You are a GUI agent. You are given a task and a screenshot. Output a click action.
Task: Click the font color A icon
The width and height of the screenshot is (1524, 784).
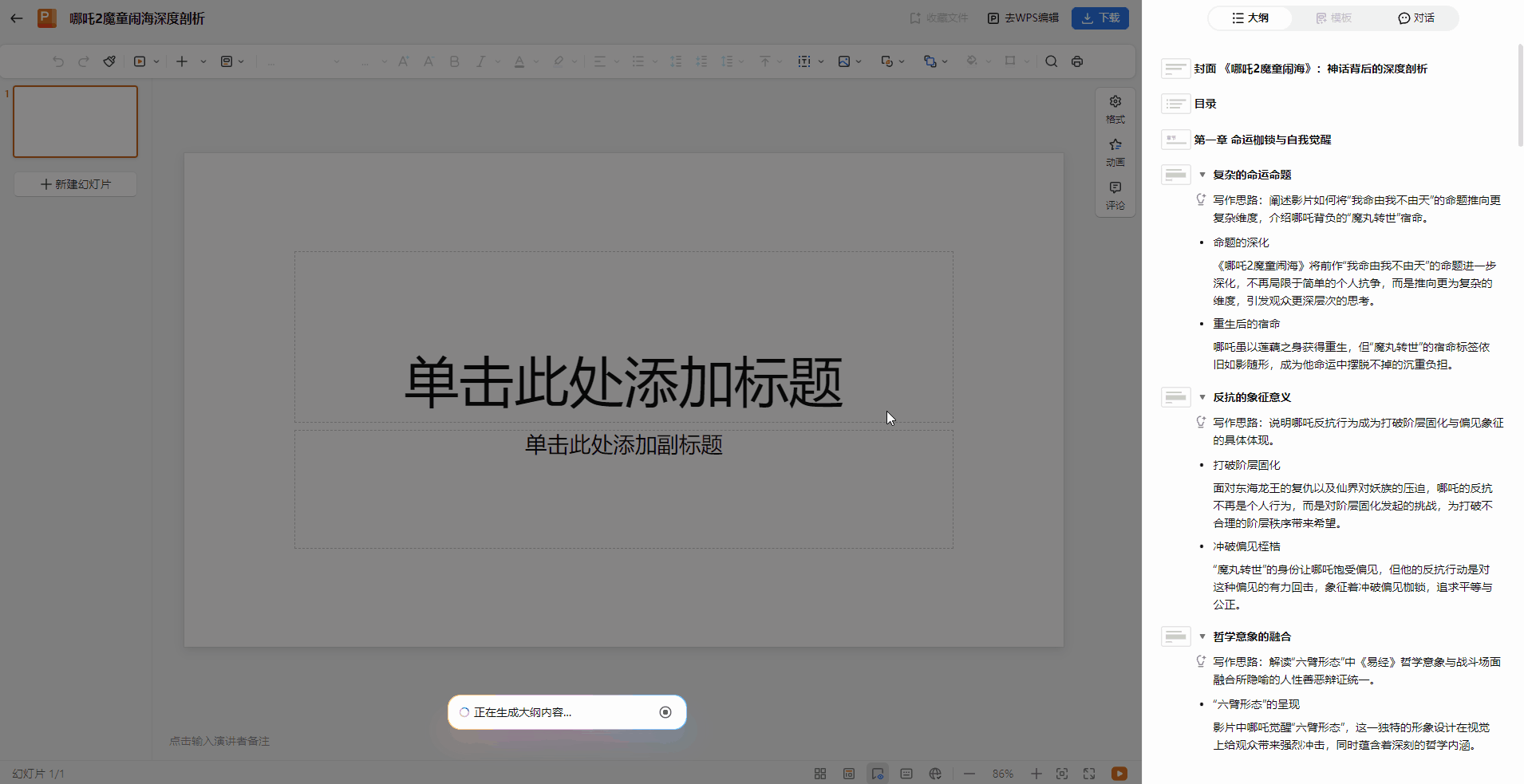pyautogui.click(x=519, y=61)
